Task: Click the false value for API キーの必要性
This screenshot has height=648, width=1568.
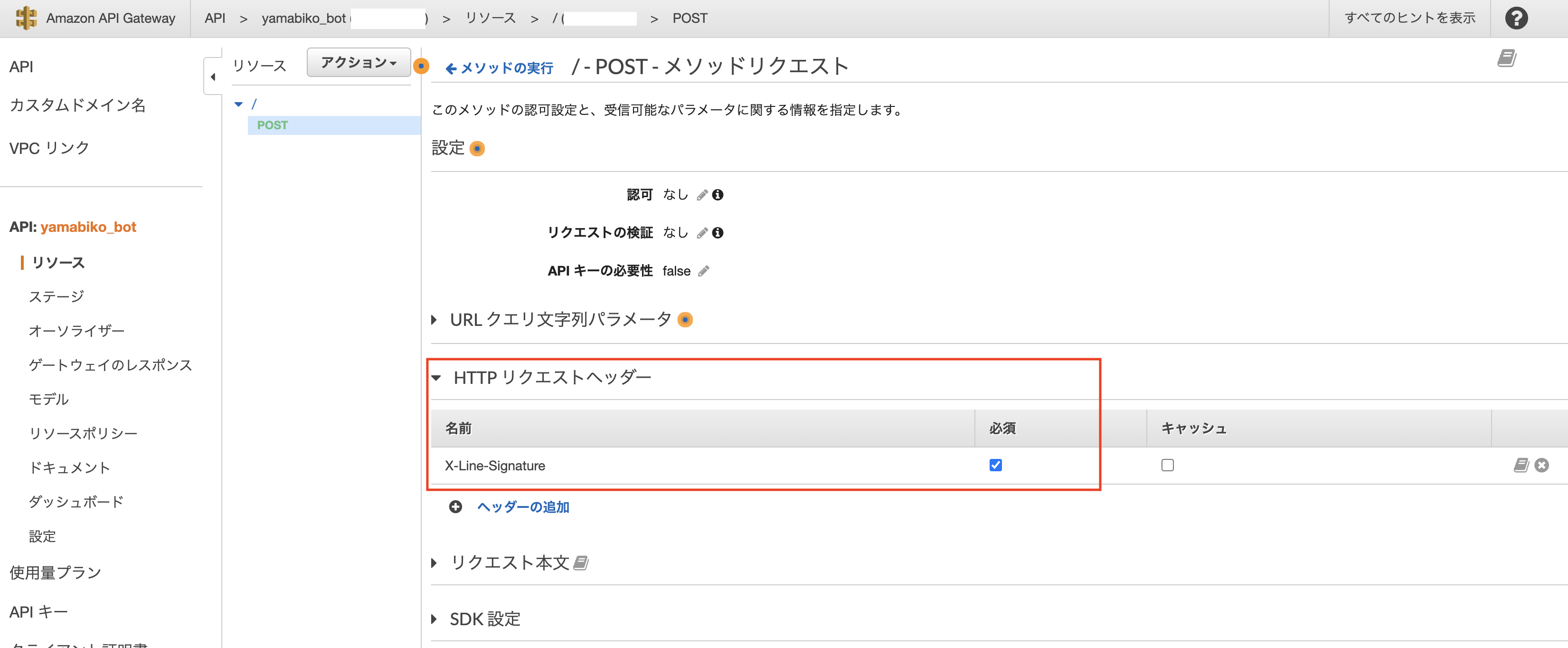Action: point(676,271)
